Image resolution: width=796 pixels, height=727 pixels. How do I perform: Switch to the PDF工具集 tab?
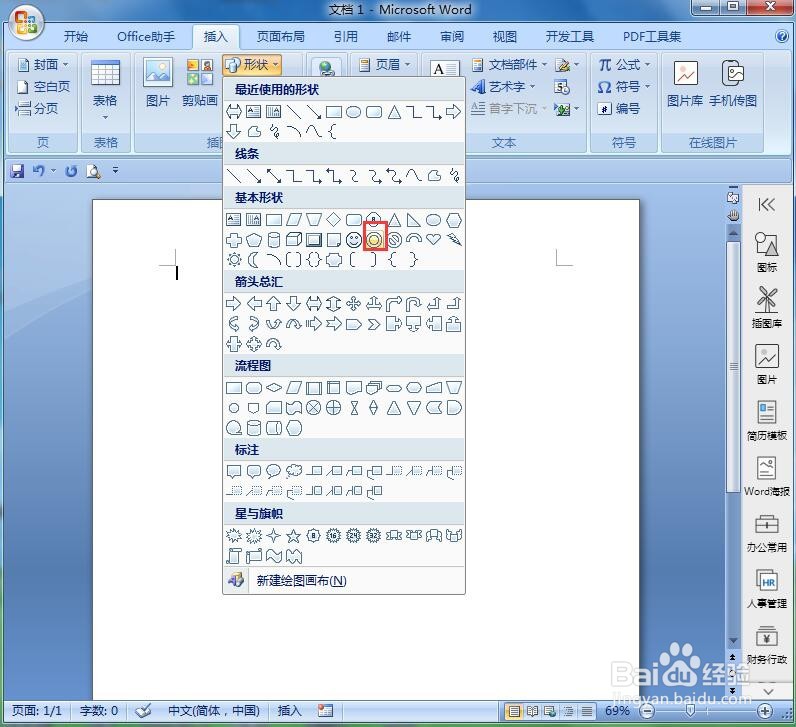point(652,37)
